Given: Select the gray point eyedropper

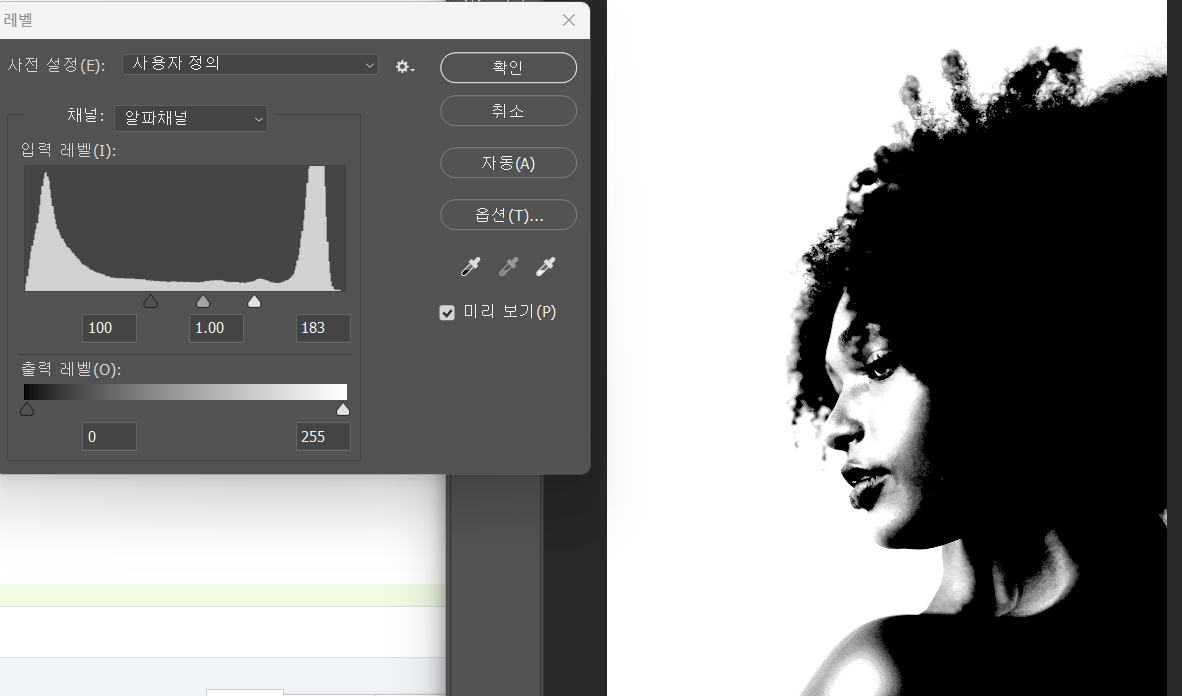Looking at the screenshot, I should (x=508, y=267).
